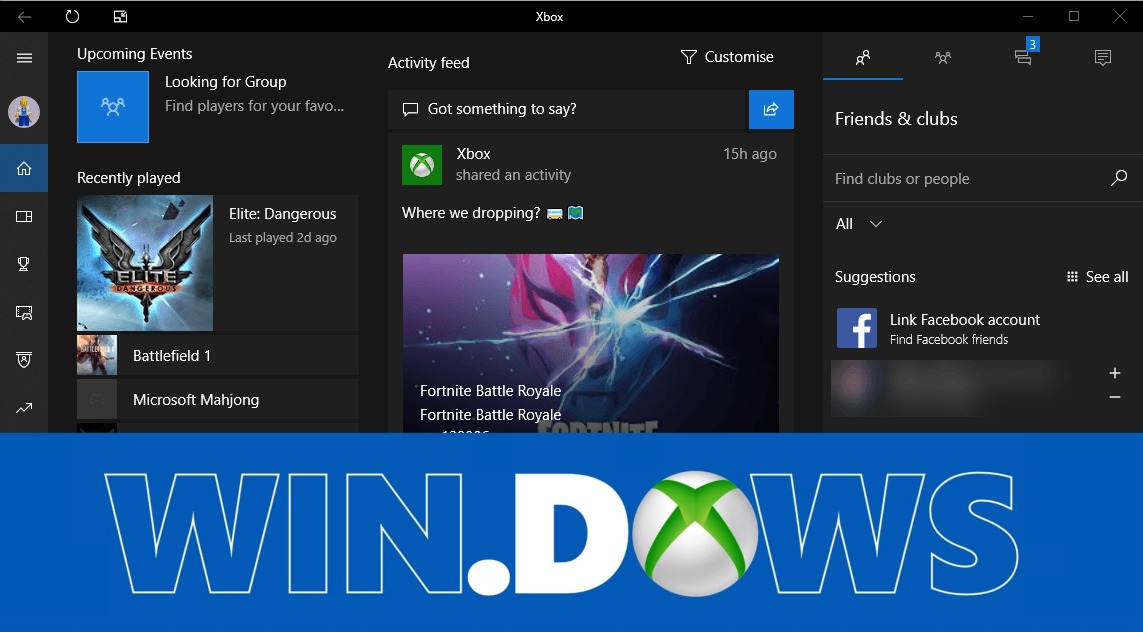Go back using the back arrow
This screenshot has height=632, width=1143.
pos(24,17)
